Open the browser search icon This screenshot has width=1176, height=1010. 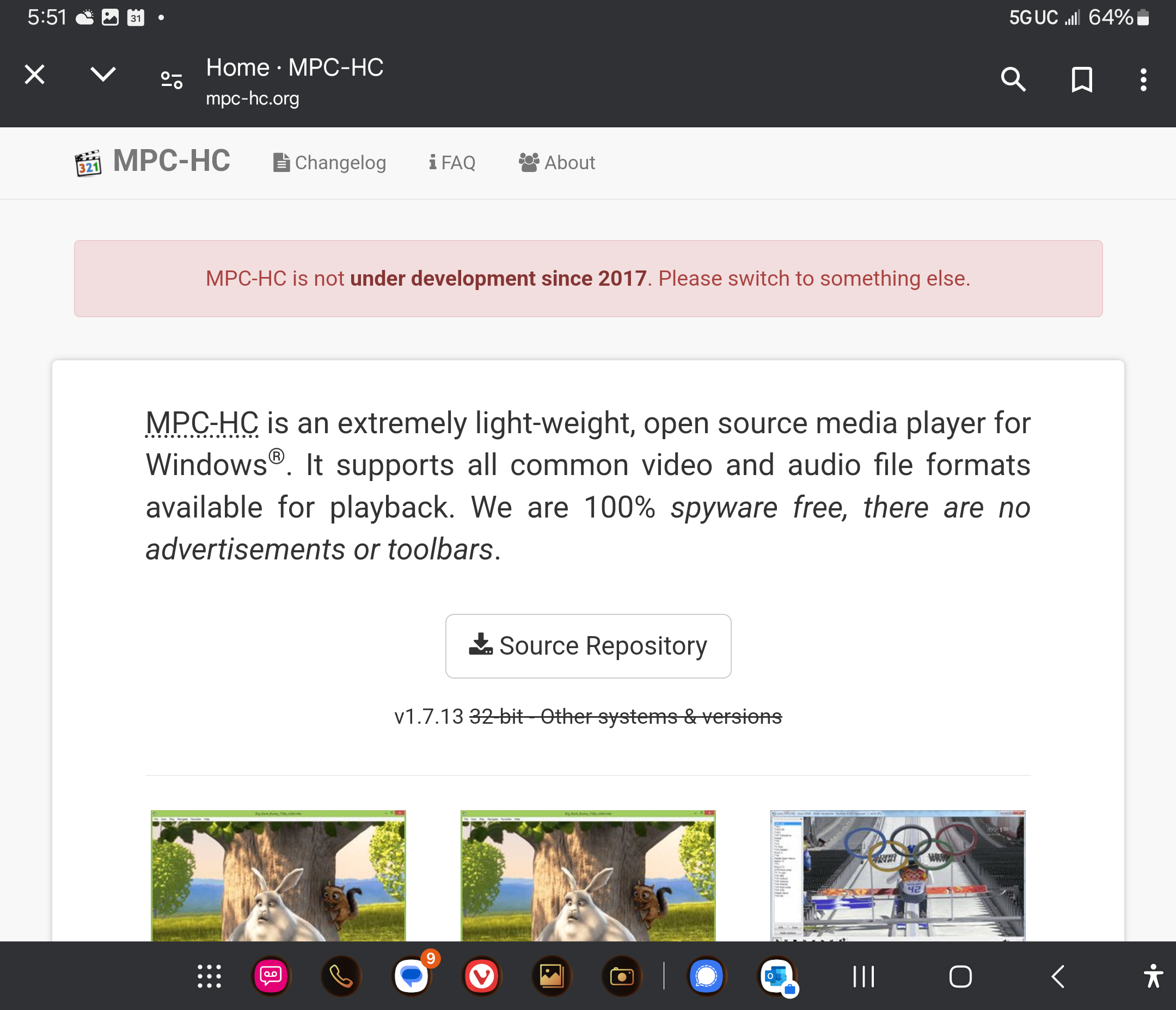click(1013, 79)
